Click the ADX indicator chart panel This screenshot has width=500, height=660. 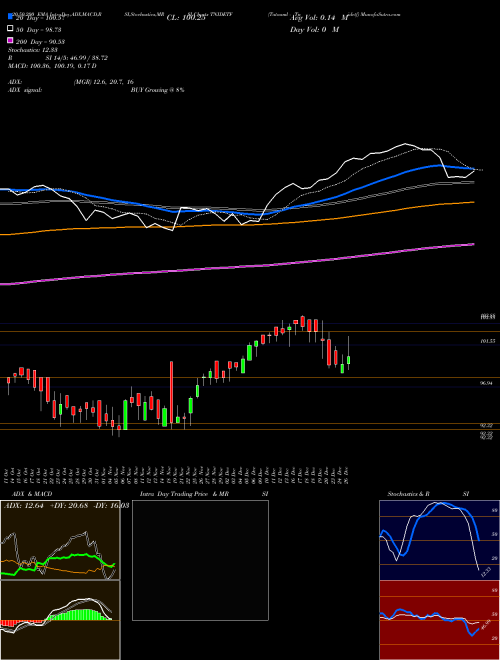[60, 540]
